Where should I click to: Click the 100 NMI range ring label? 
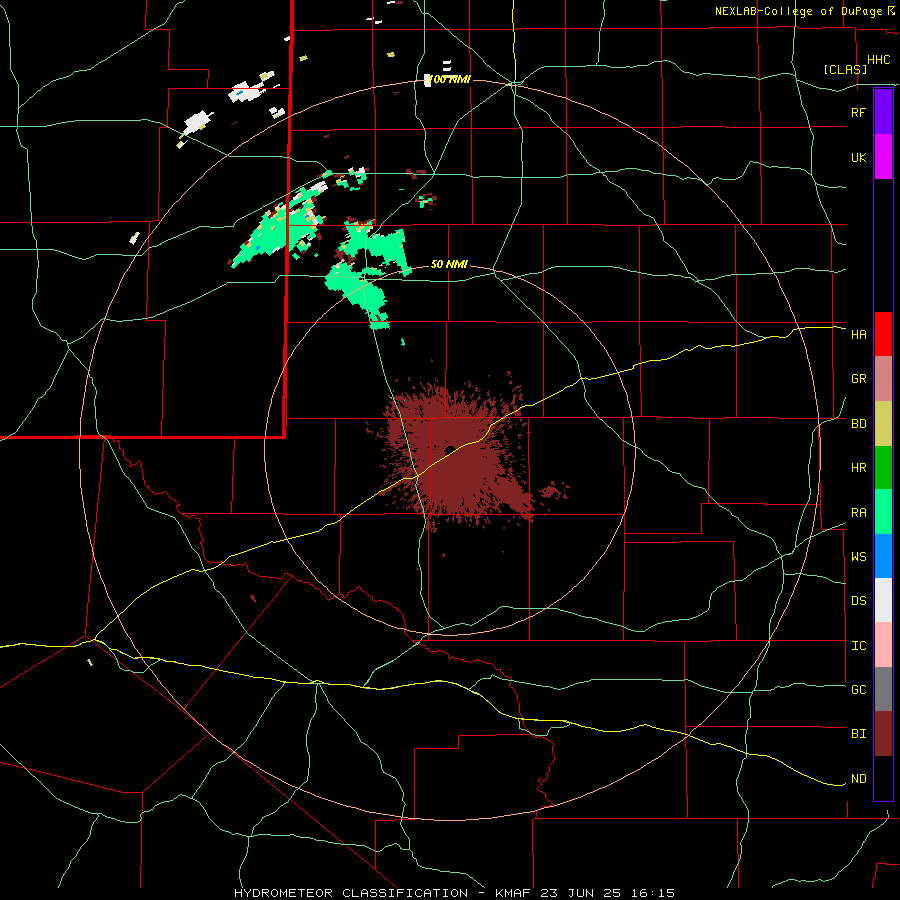[451, 79]
